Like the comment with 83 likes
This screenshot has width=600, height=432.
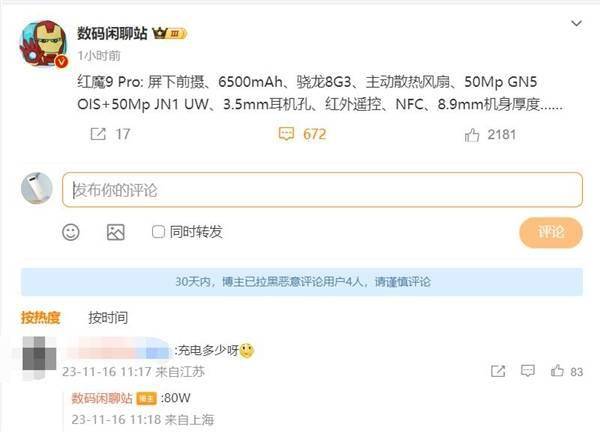(557, 370)
